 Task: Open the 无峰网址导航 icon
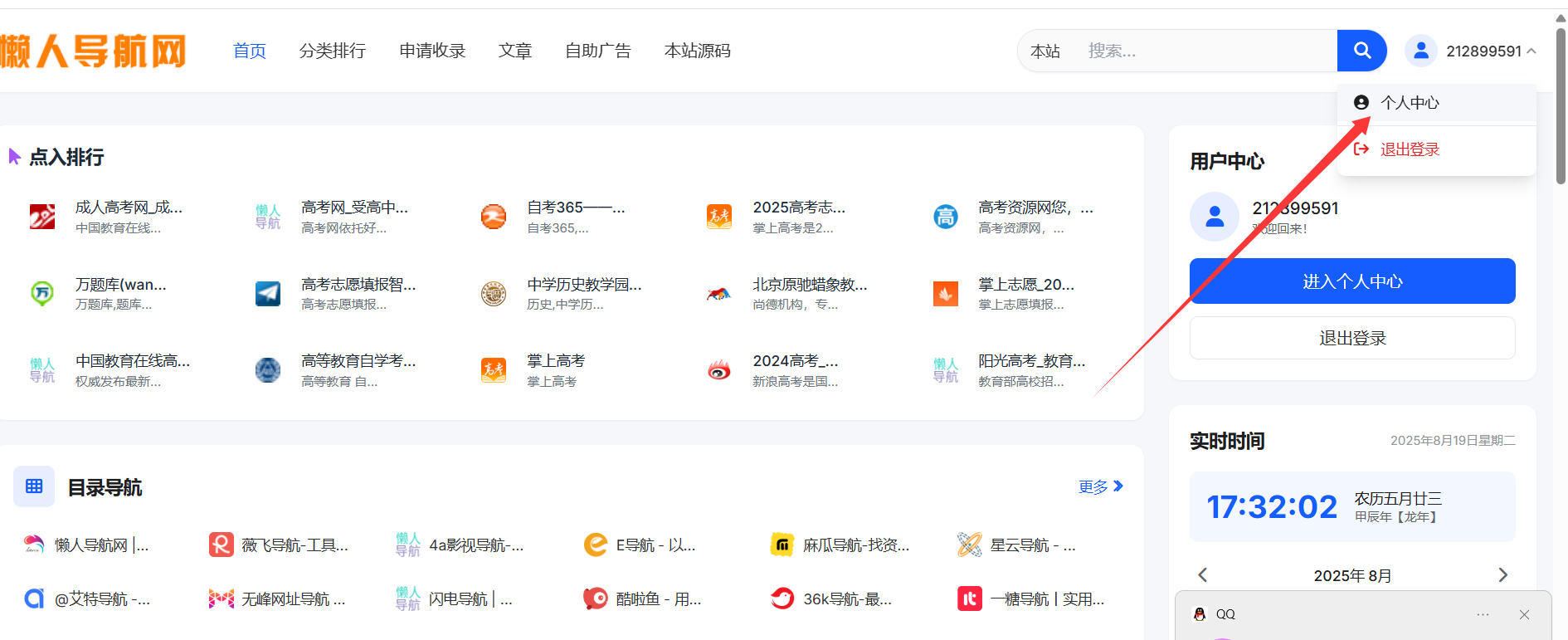tap(221, 598)
